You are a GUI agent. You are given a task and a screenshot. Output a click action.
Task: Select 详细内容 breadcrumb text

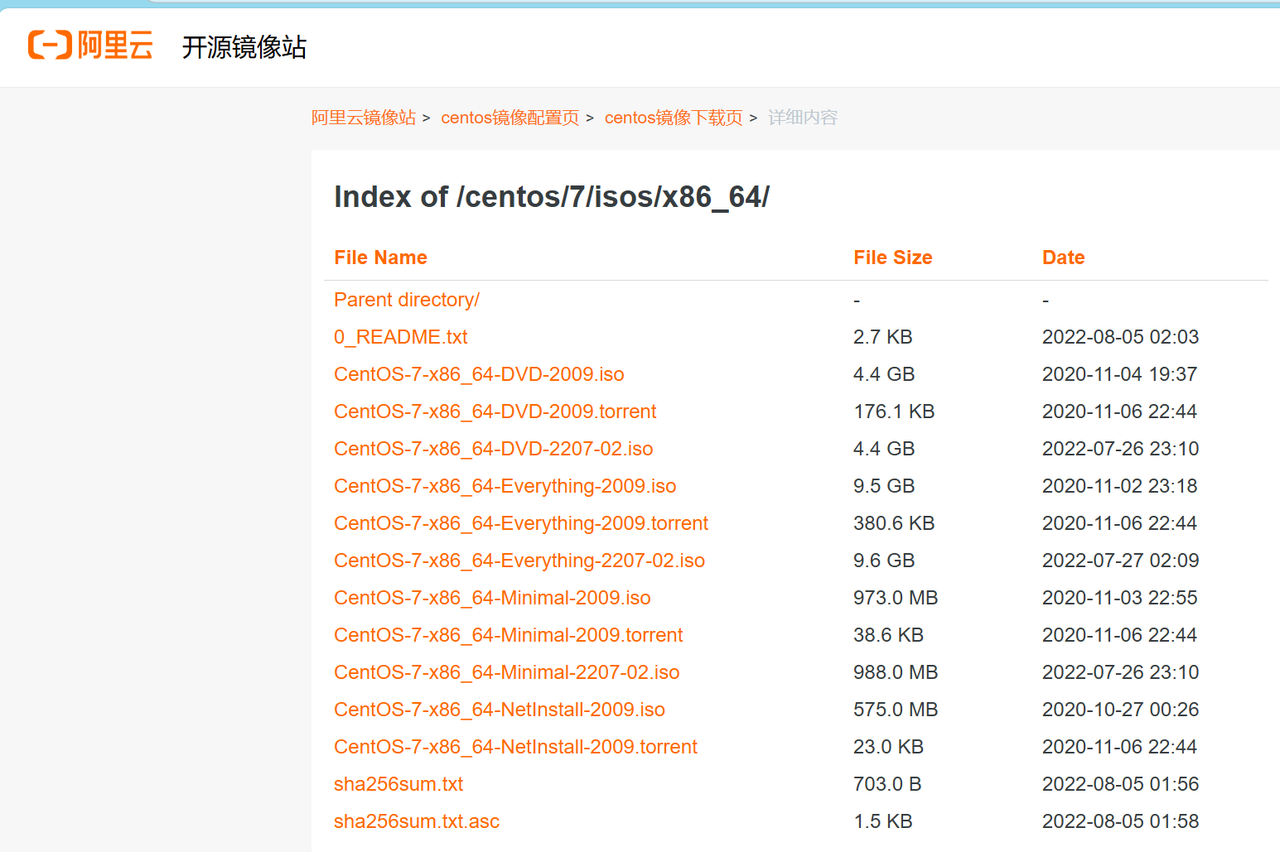click(803, 118)
